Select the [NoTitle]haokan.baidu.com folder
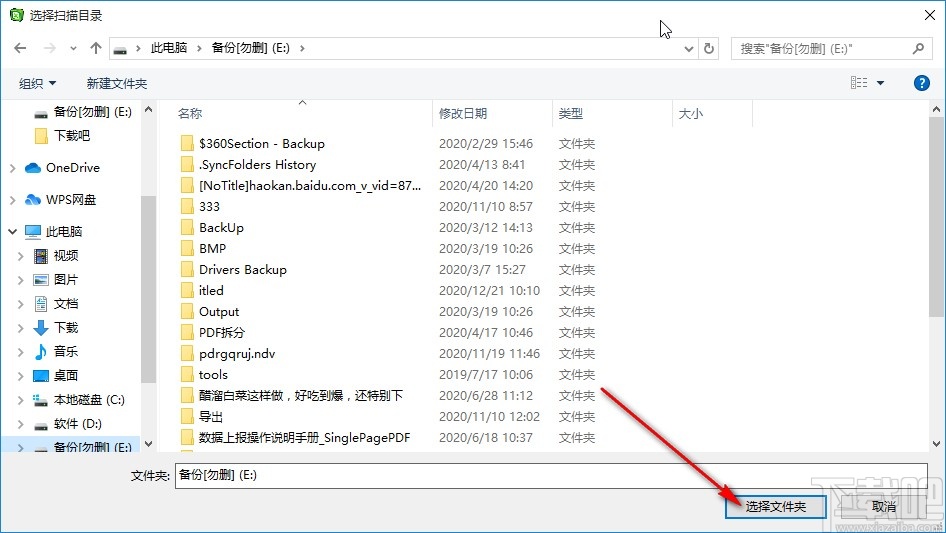This screenshot has width=946, height=533. [x=310, y=186]
